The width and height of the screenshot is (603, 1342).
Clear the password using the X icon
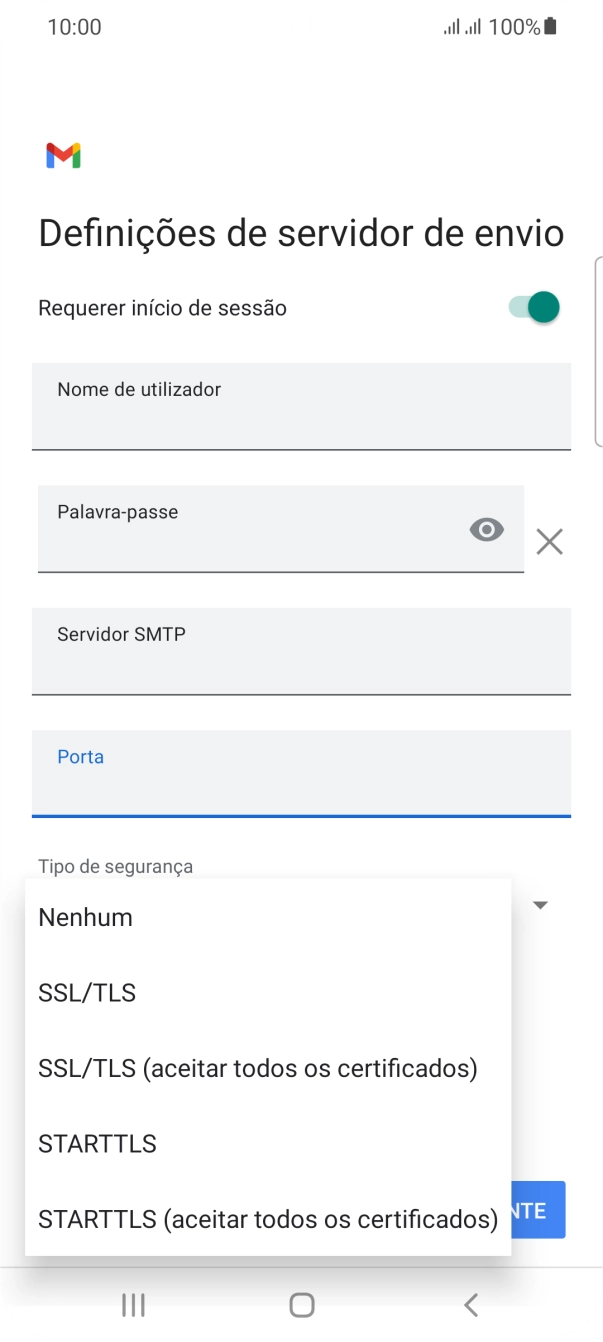549,542
